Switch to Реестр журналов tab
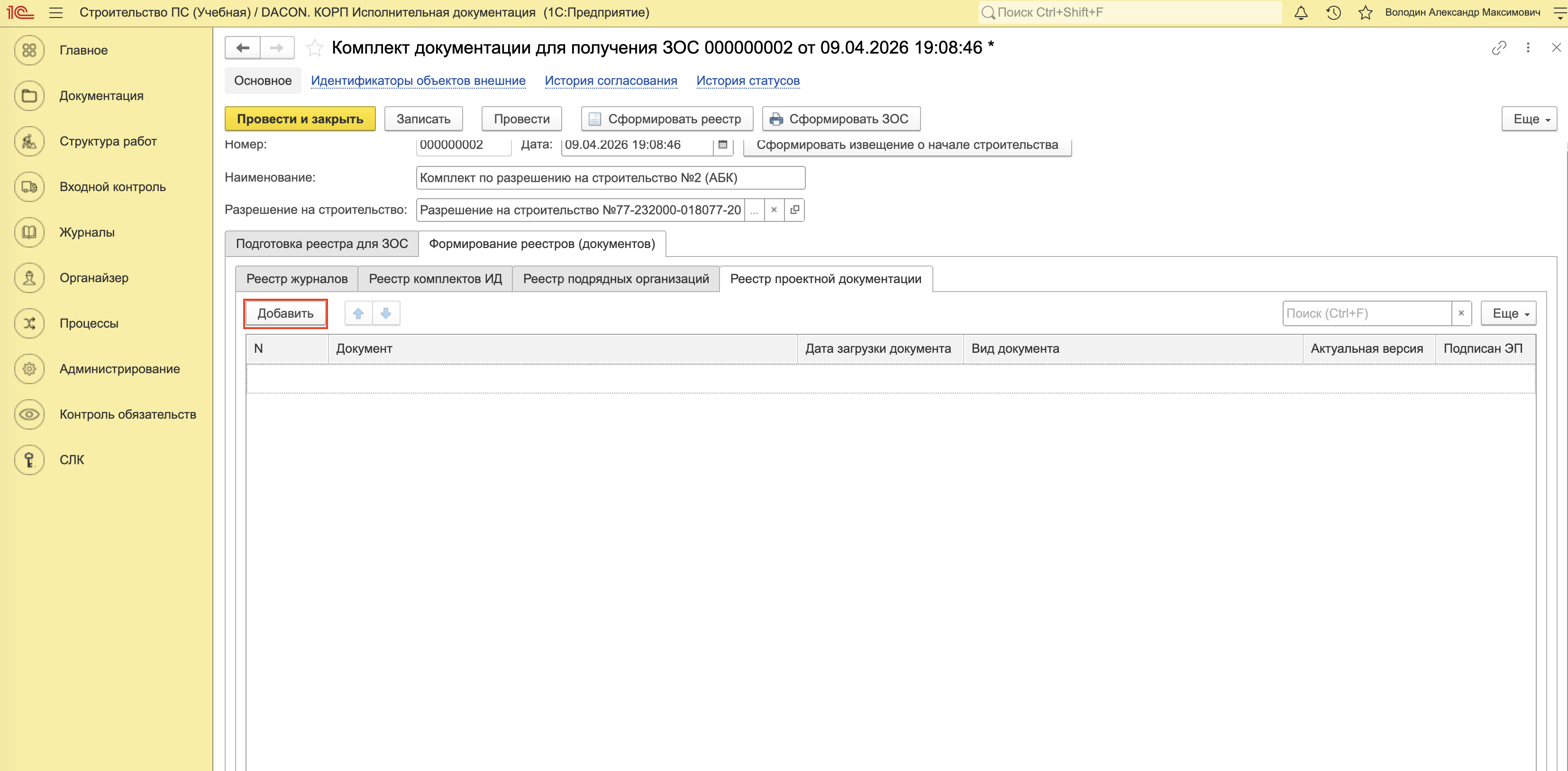Screen dimensions: 1568x771 [297, 279]
